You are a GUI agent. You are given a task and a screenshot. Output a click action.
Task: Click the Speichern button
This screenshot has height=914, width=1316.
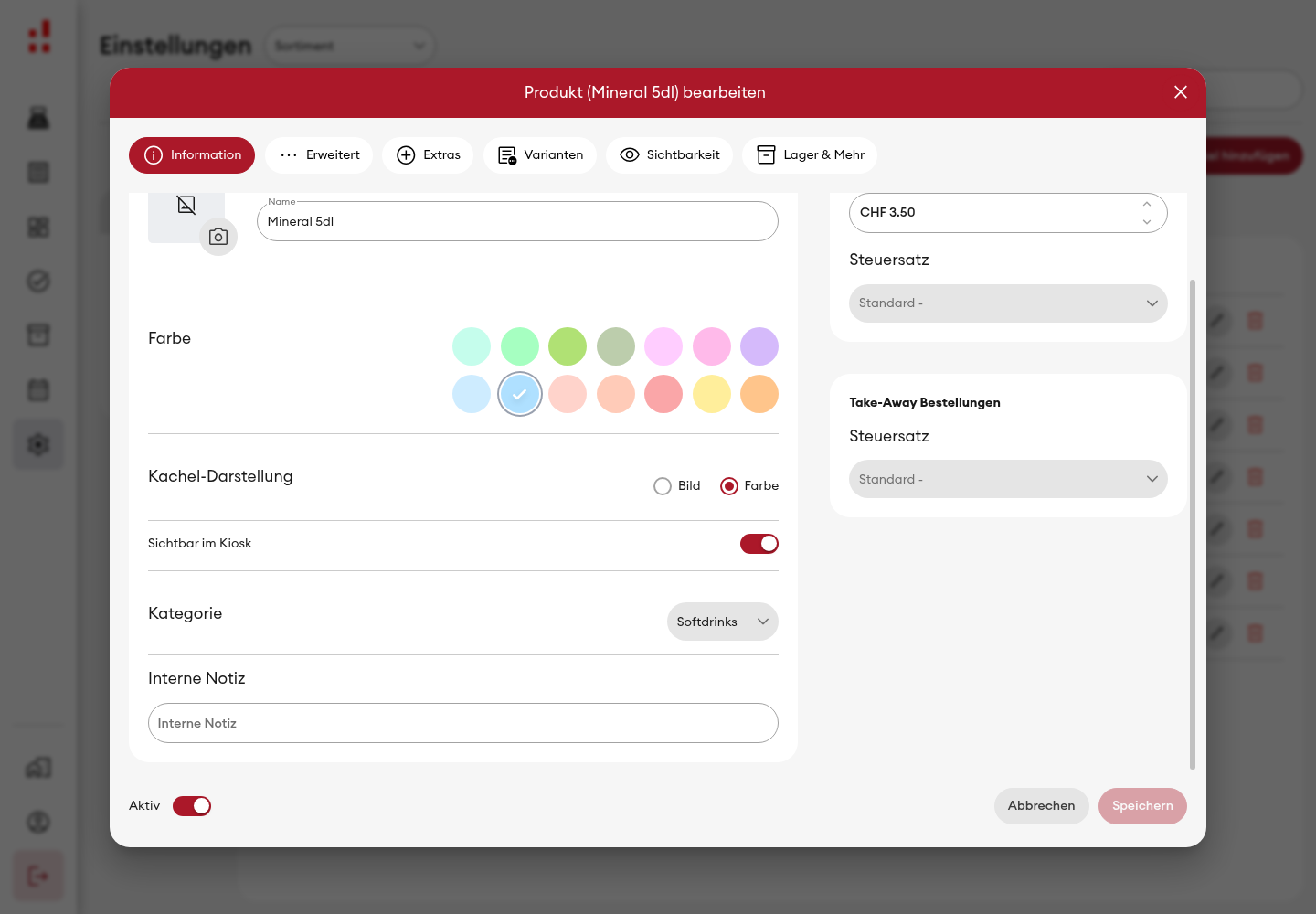tap(1142, 806)
